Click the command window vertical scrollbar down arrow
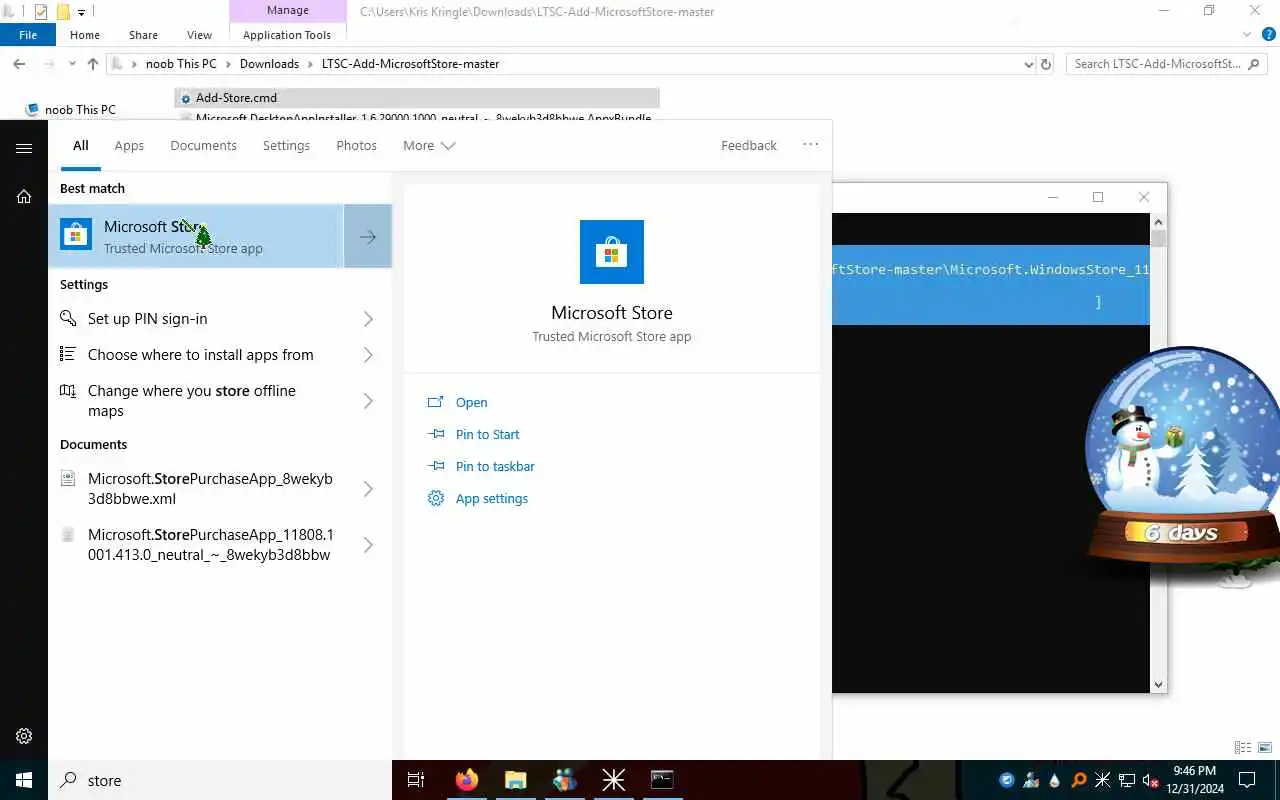This screenshot has height=800, width=1280. pos(1159,685)
